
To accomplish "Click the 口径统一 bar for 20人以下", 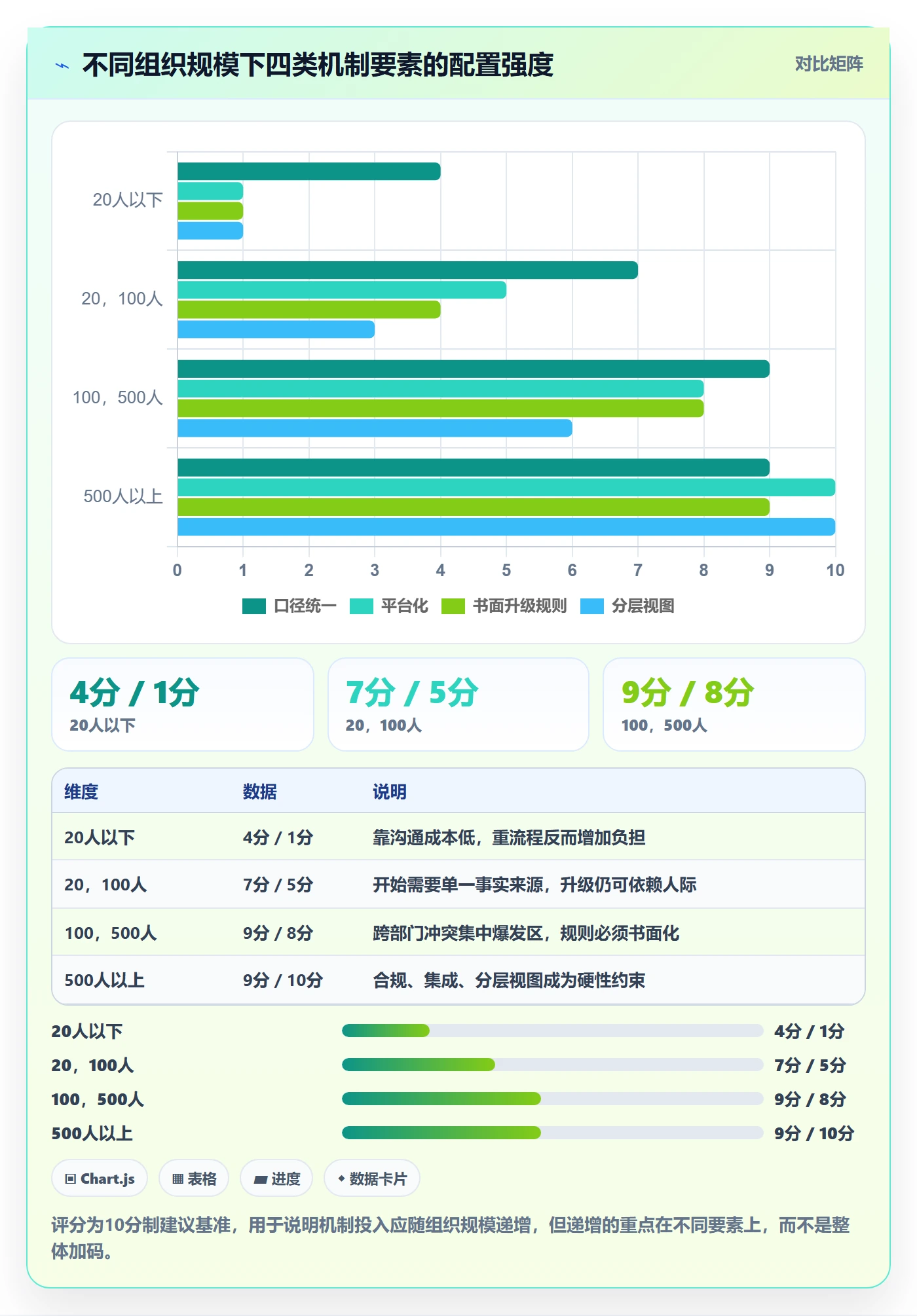I will tap(309, 172).
